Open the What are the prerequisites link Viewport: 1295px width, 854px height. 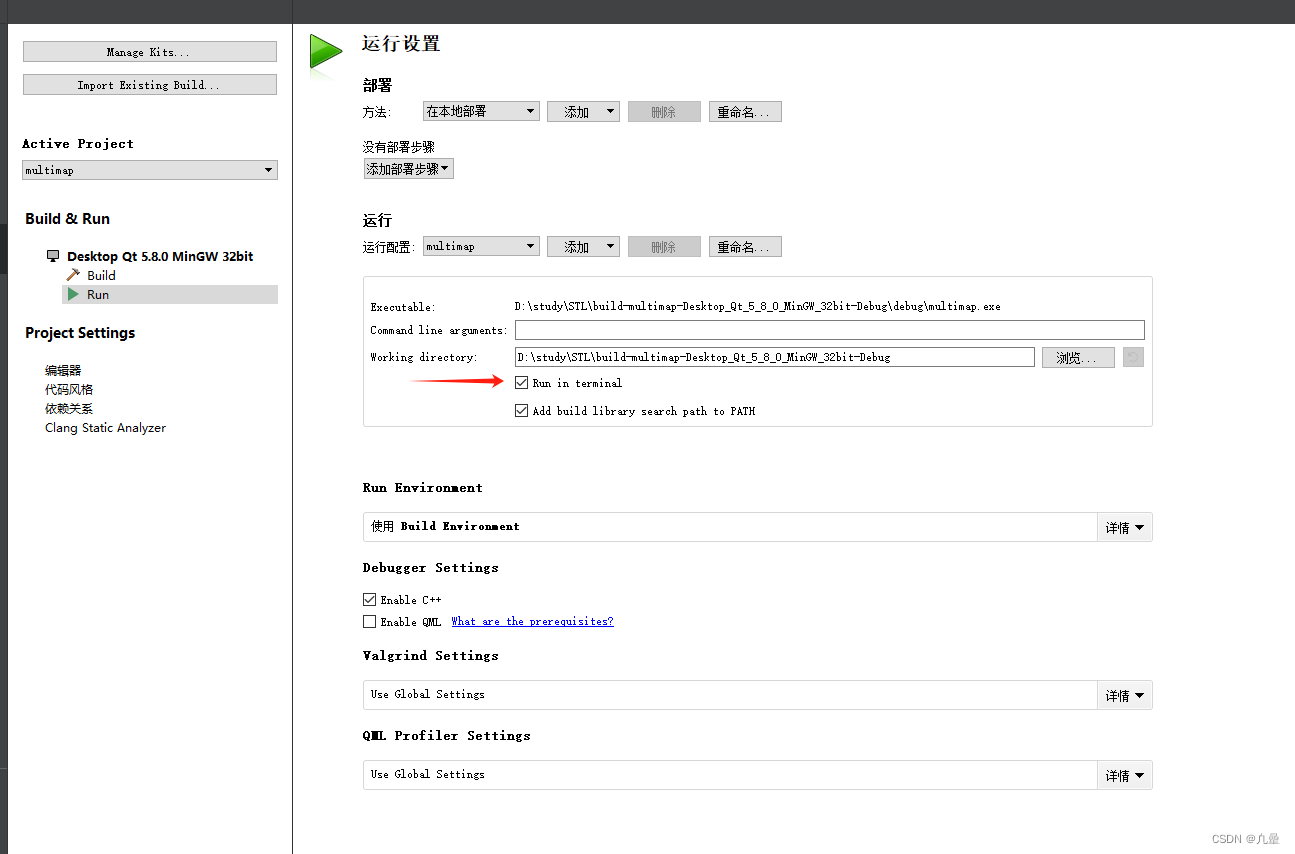532,621
